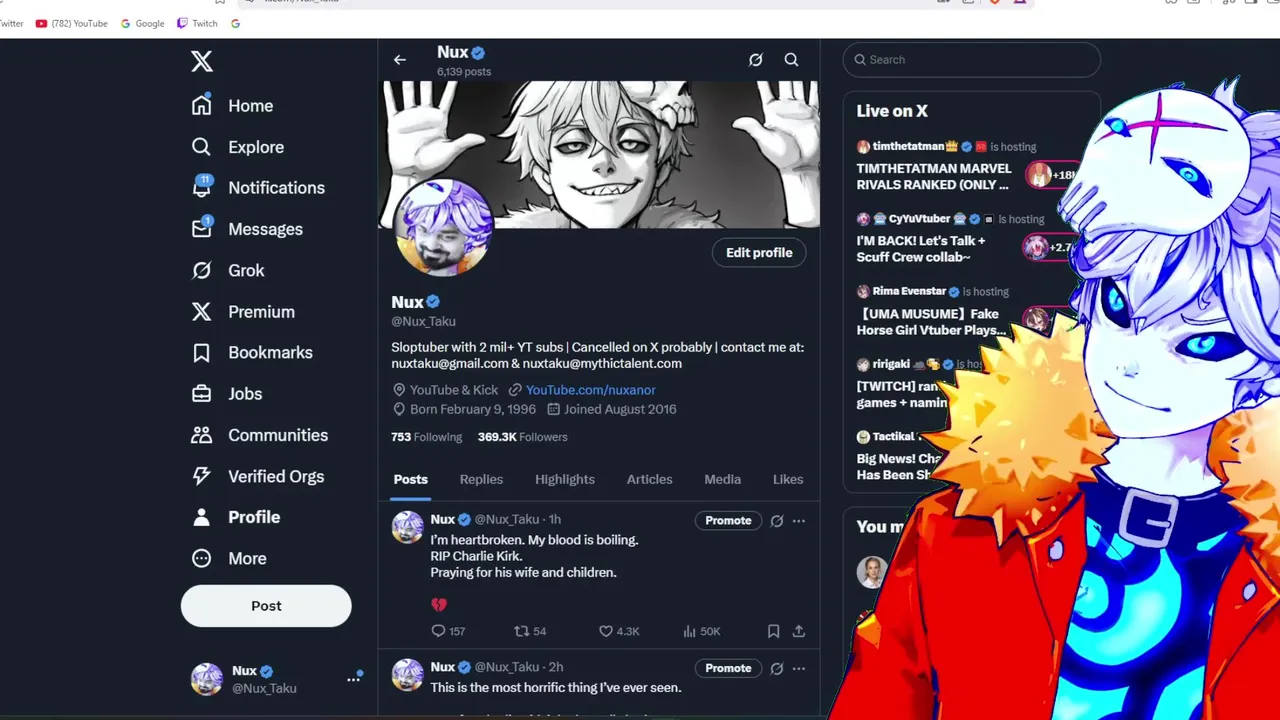Like the RIP Charlie Kirk post
This screenshot has height=720, width=1280.
click(619, 631)
